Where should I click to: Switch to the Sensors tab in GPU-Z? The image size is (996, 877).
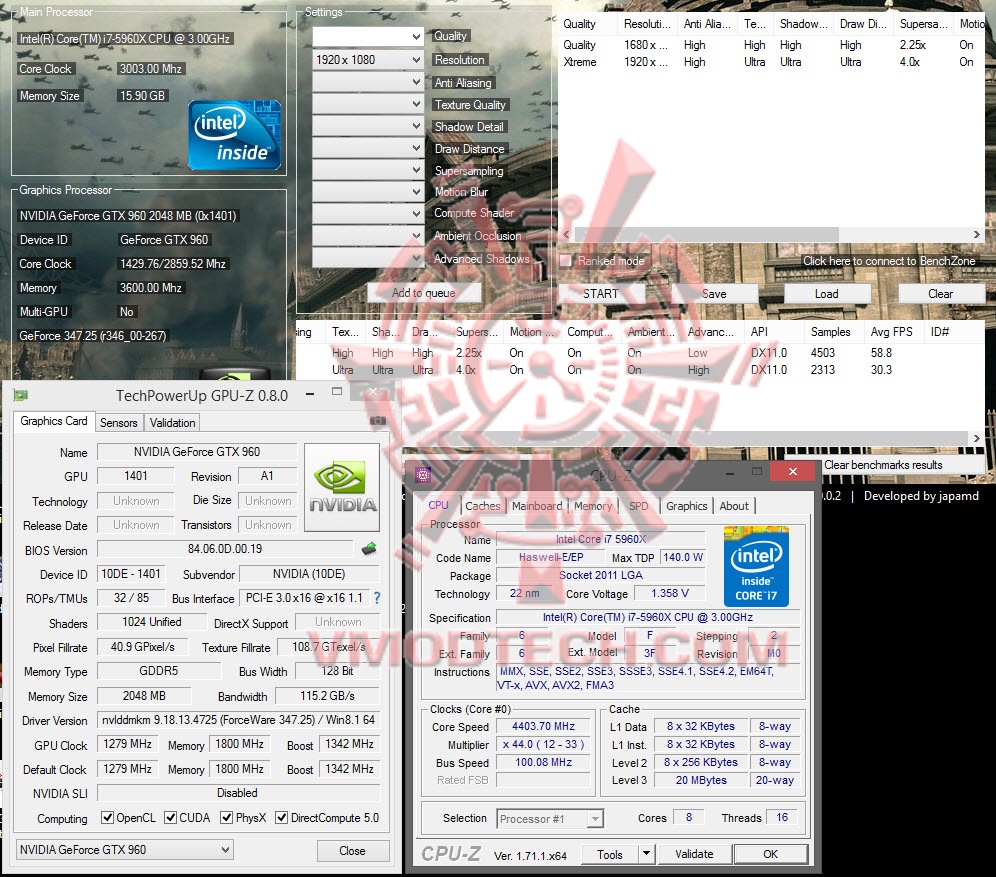click(119, 422)
